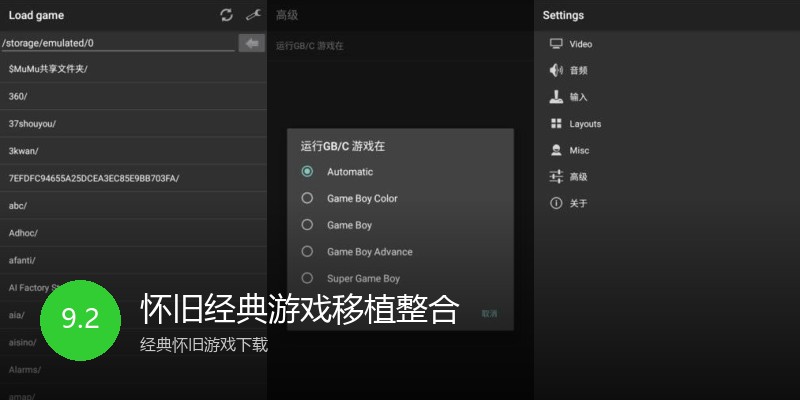
Task: Click the Layouts grid icon
Action: [x=556, y=123]
